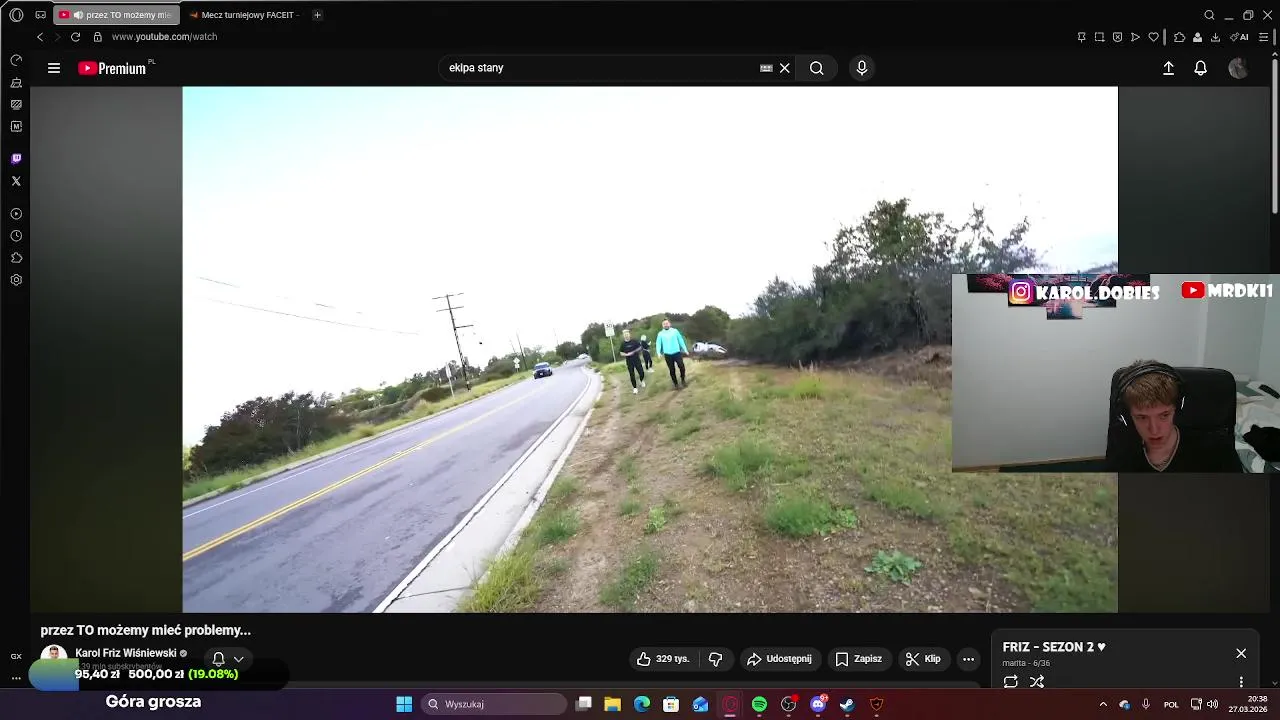Open browser downloads icon
The height and width of the screenshot is (720, 1280).
click(x=1215, y=37)
